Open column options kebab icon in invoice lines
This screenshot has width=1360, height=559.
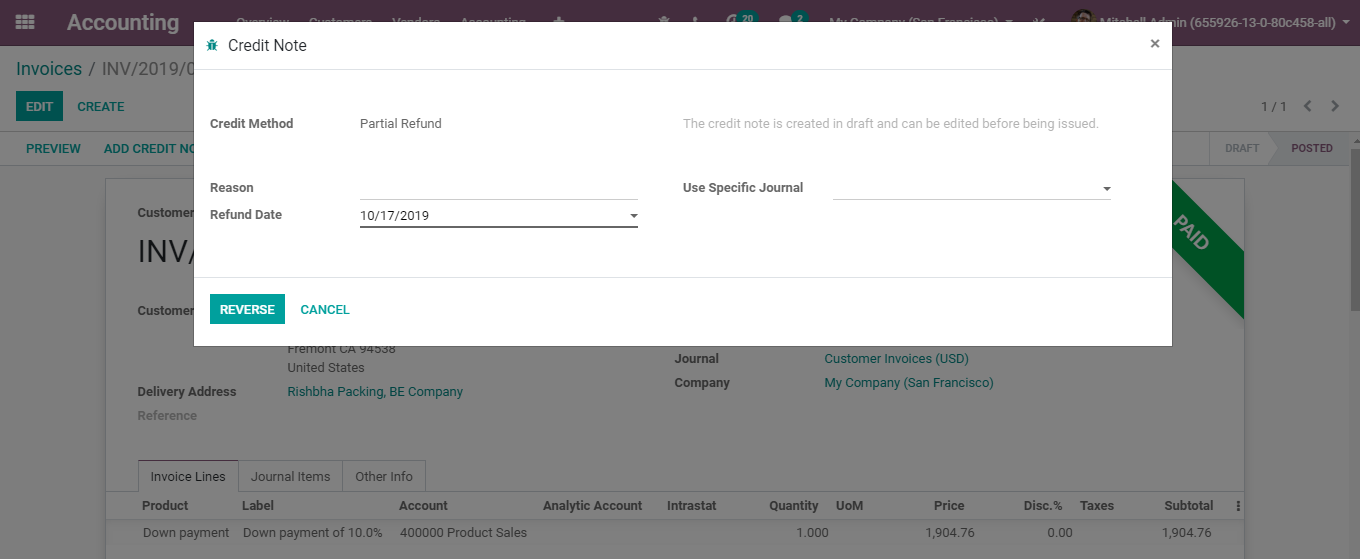click(1239, 506)
